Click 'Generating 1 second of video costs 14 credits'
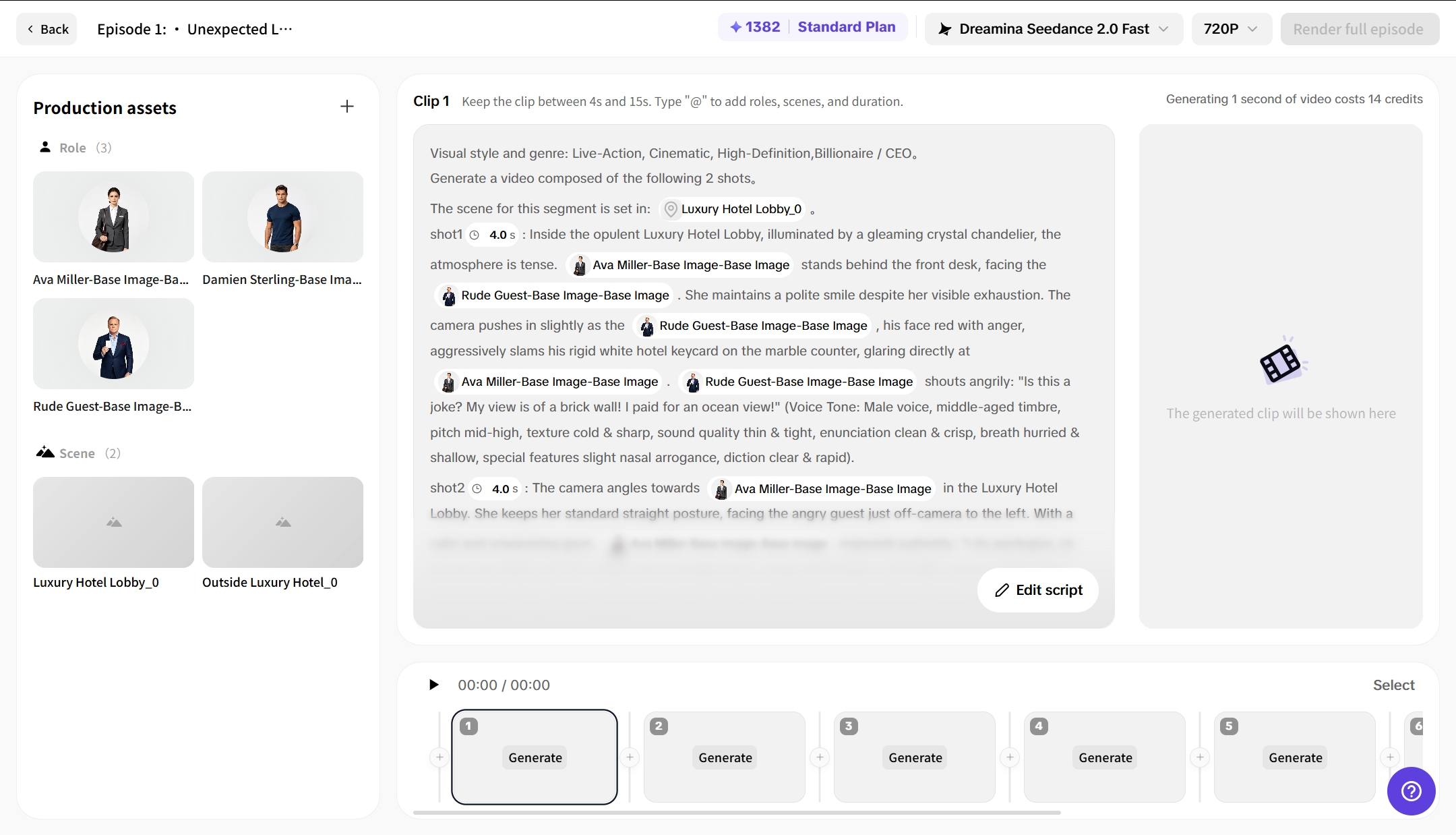Screen dimensions: 1456x835 (1294, 99)
